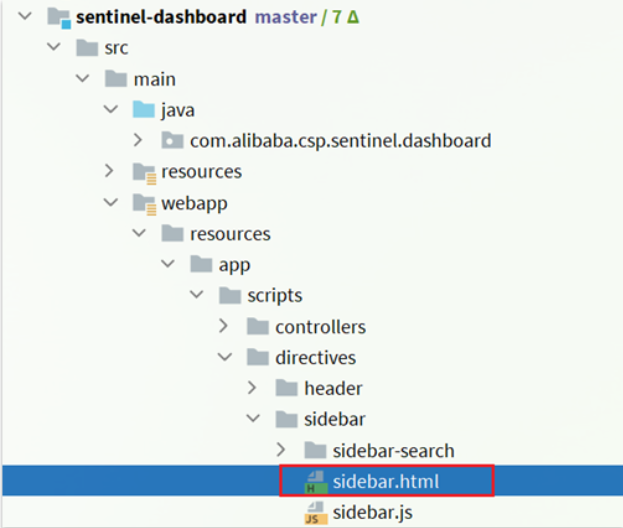The image size is (623, 528).
Task: Expand the controllers folder
Action: [x=223, y=326]
